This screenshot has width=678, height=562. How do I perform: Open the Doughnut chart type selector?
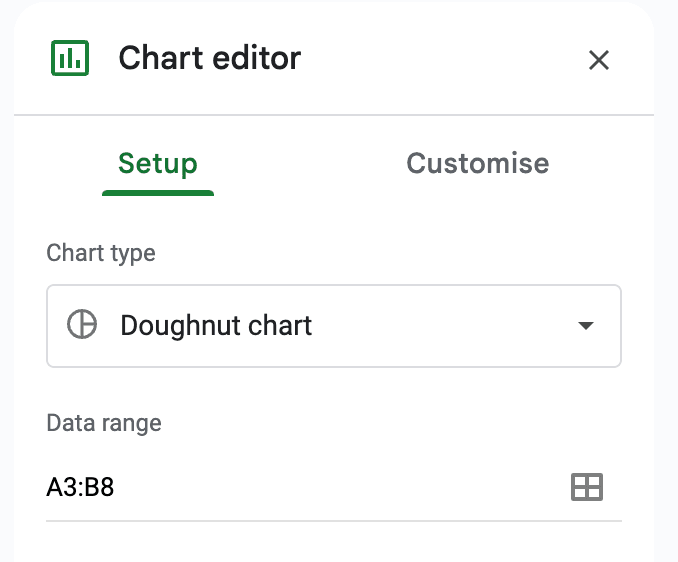pyautogui.click(x=334, y=326)
